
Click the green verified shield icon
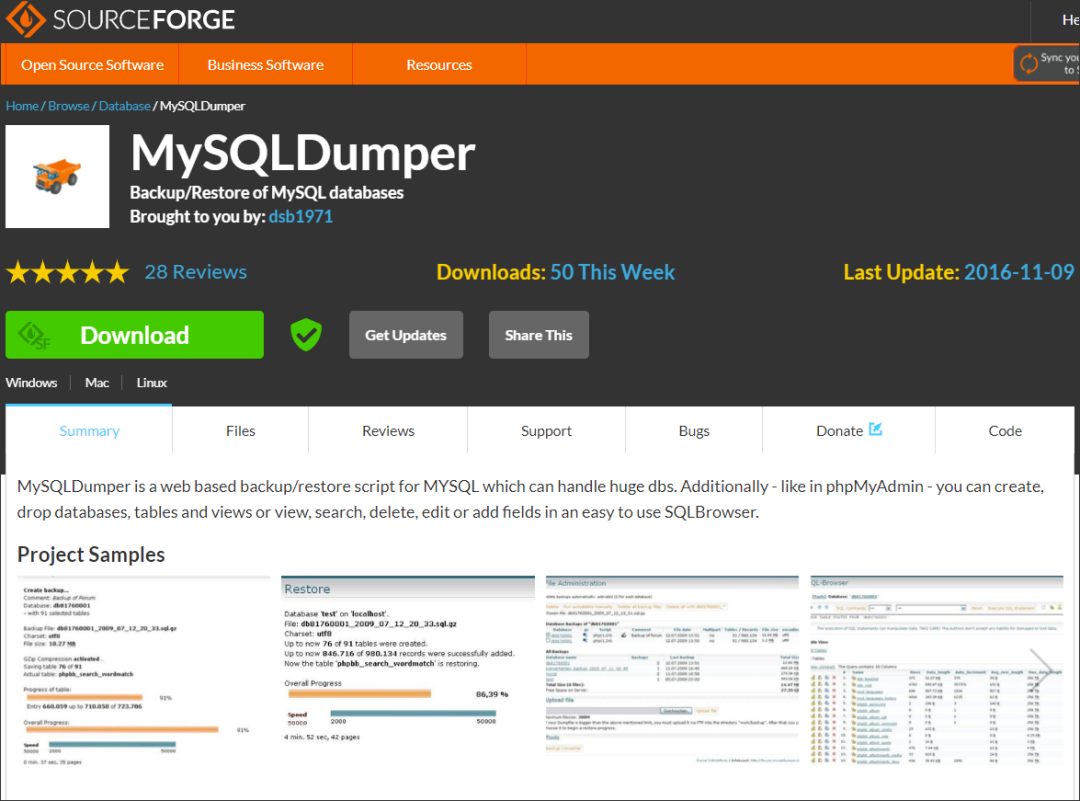click(305, 334)
